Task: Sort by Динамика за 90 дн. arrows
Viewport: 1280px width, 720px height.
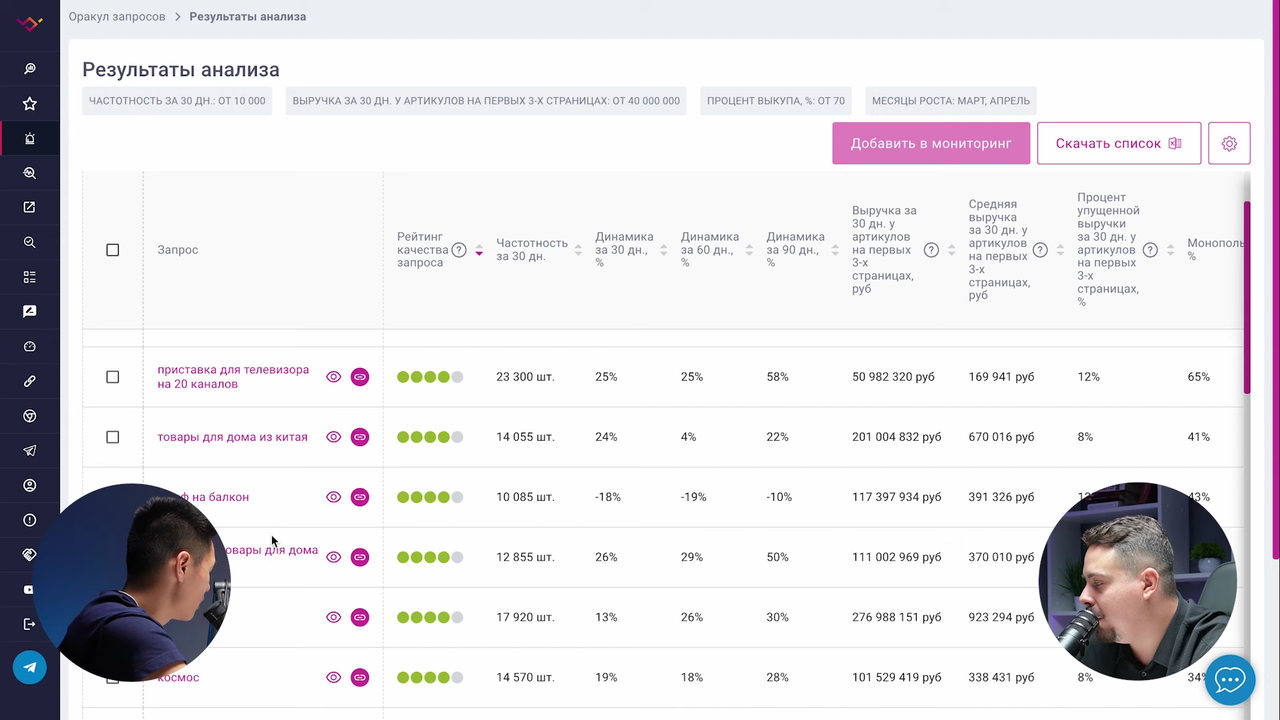Action: [x=835, y=250]
